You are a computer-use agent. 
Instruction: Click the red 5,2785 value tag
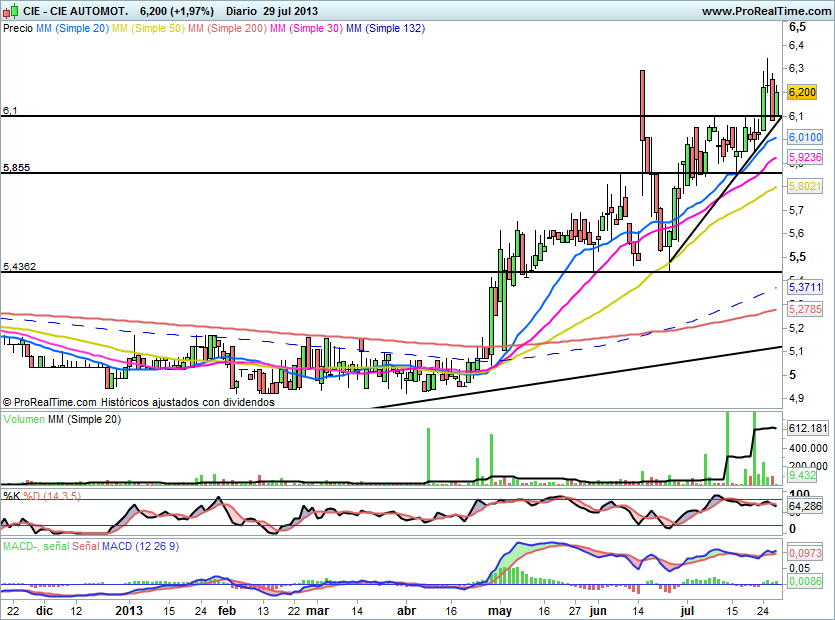(805, 310)
